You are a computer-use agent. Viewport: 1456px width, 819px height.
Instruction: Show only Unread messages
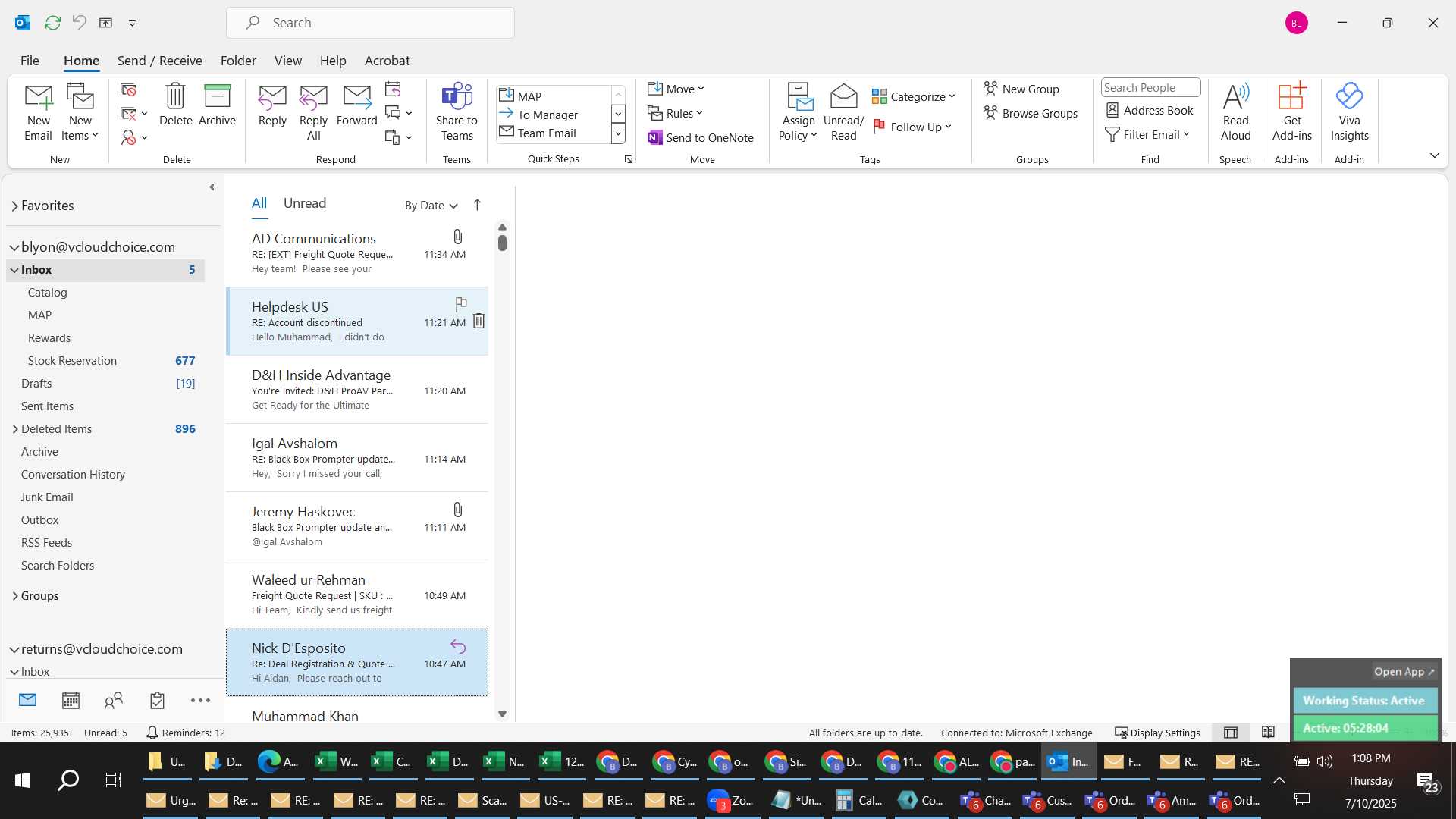(x=305, y=203)
